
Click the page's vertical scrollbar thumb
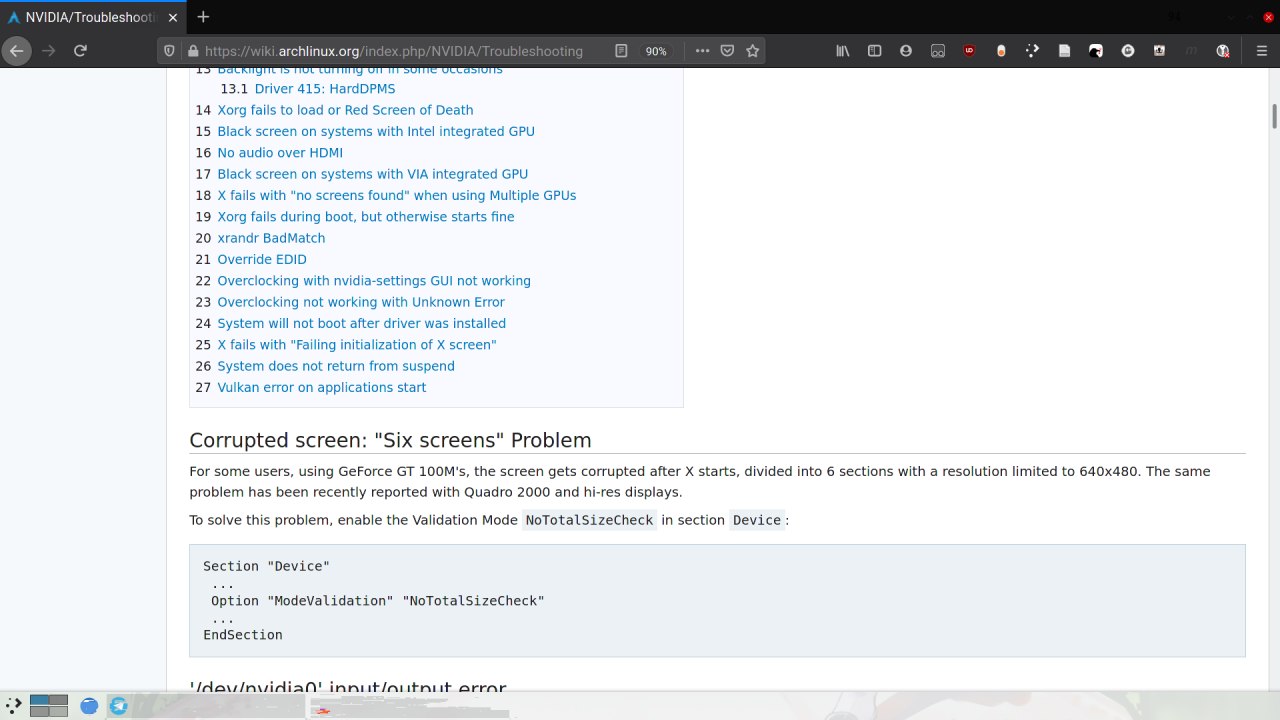(1274, 116)
